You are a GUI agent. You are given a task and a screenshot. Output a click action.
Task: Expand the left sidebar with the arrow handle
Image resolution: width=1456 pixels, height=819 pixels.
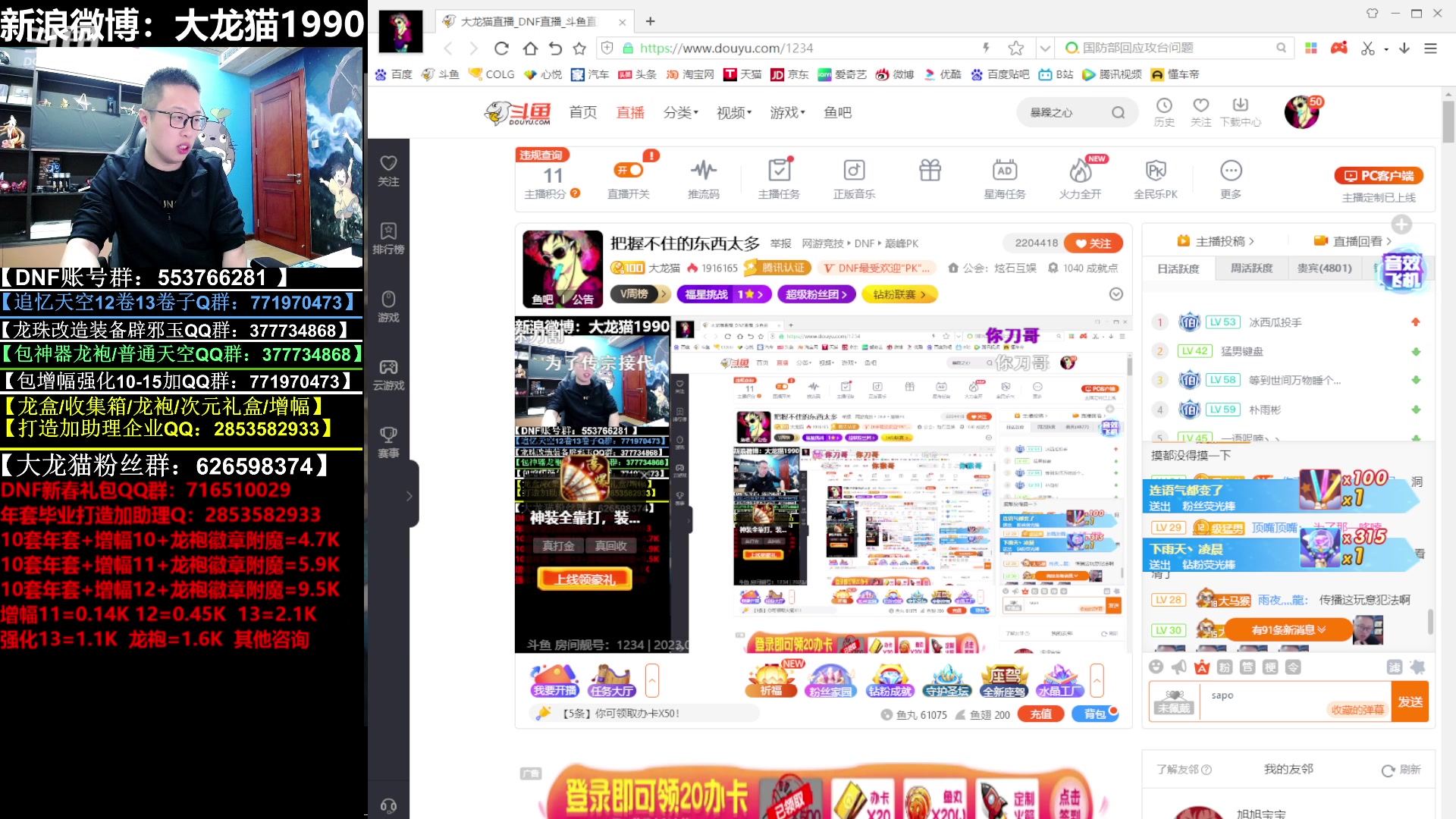410,496
